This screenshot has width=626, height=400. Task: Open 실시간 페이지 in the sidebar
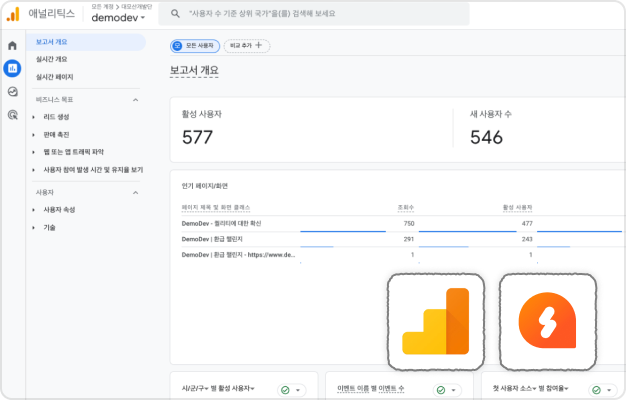[55, 77]
